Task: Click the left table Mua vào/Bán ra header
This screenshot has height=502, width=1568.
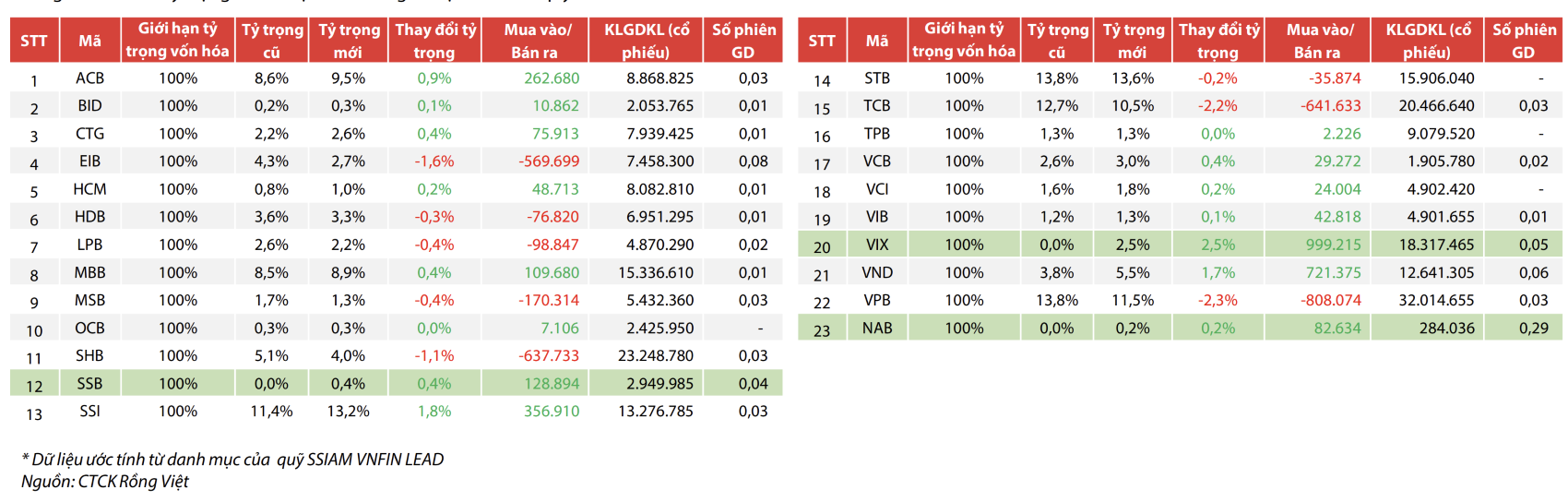Action: click(x=537, y=41)
